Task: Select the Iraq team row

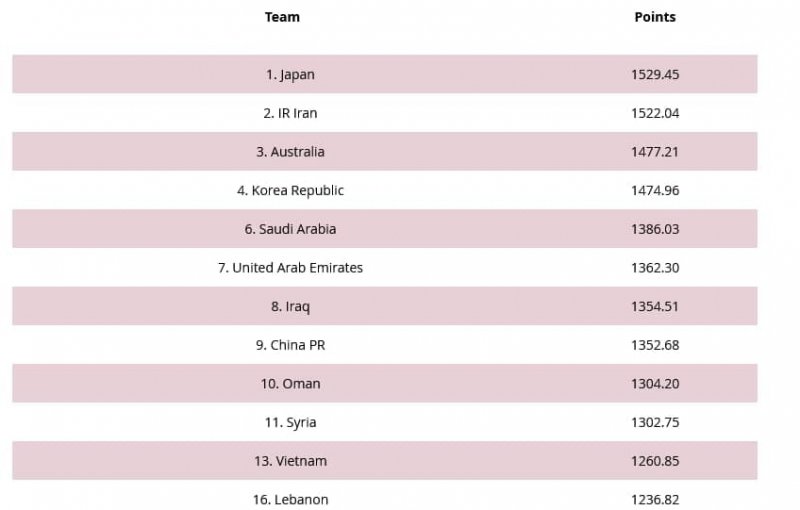Action: click(x=290, y=306)
